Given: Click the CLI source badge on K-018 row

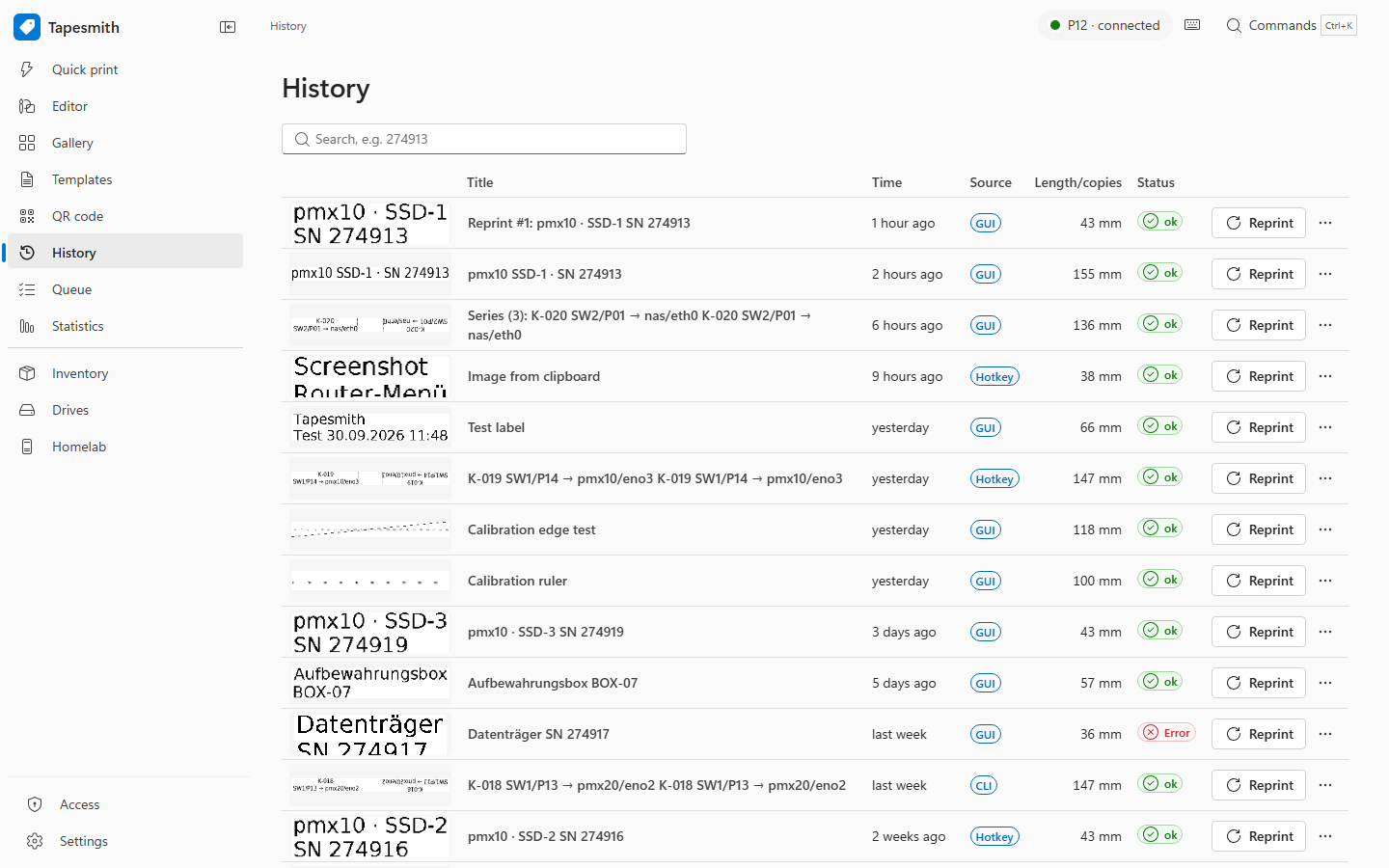Looking at the screenshot, I should (984, 785).
